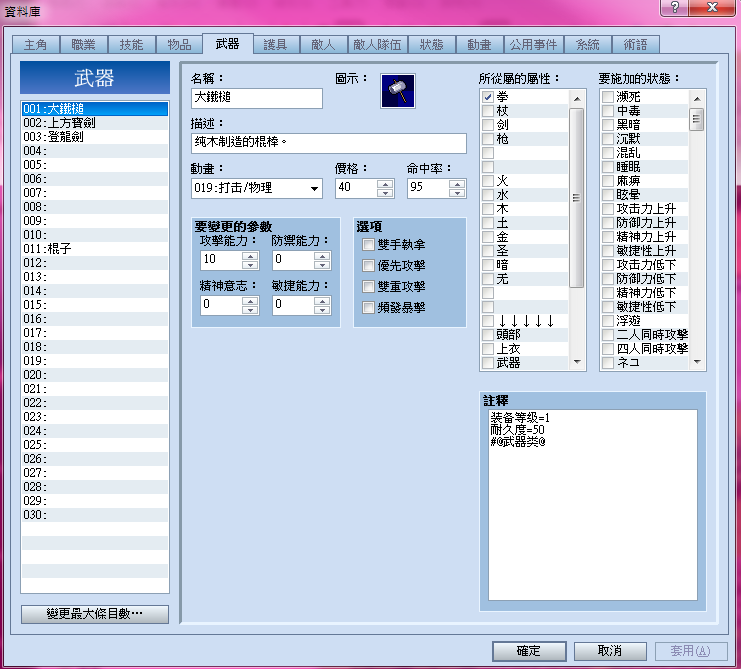Switch to the 敵人隊伍 tab
Screen dimensions: 741x669
[378, 44]
